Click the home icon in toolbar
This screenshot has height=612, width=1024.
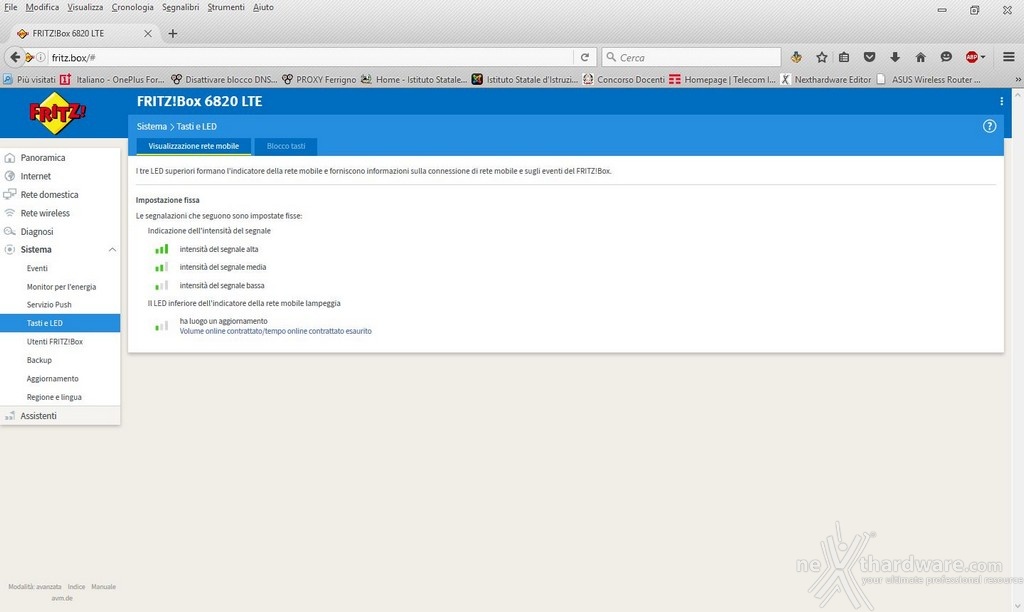coord(920,57)
